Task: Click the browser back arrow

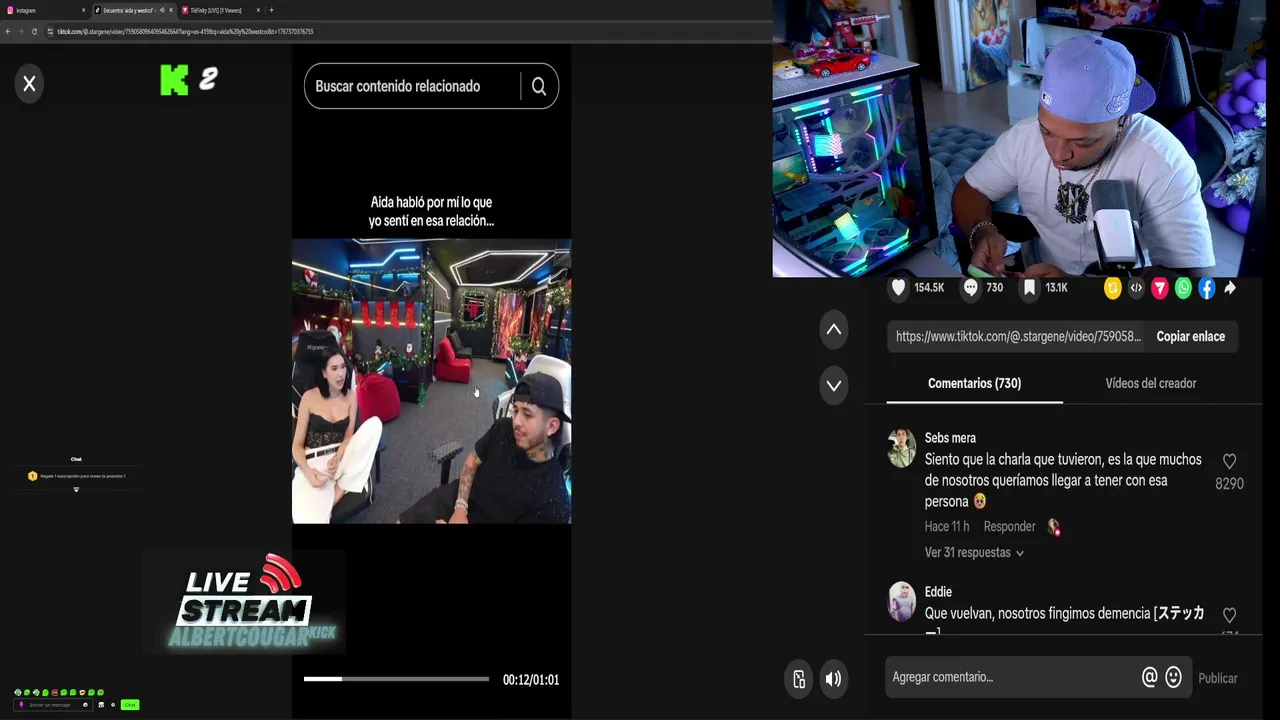Action: pos(8,31)
